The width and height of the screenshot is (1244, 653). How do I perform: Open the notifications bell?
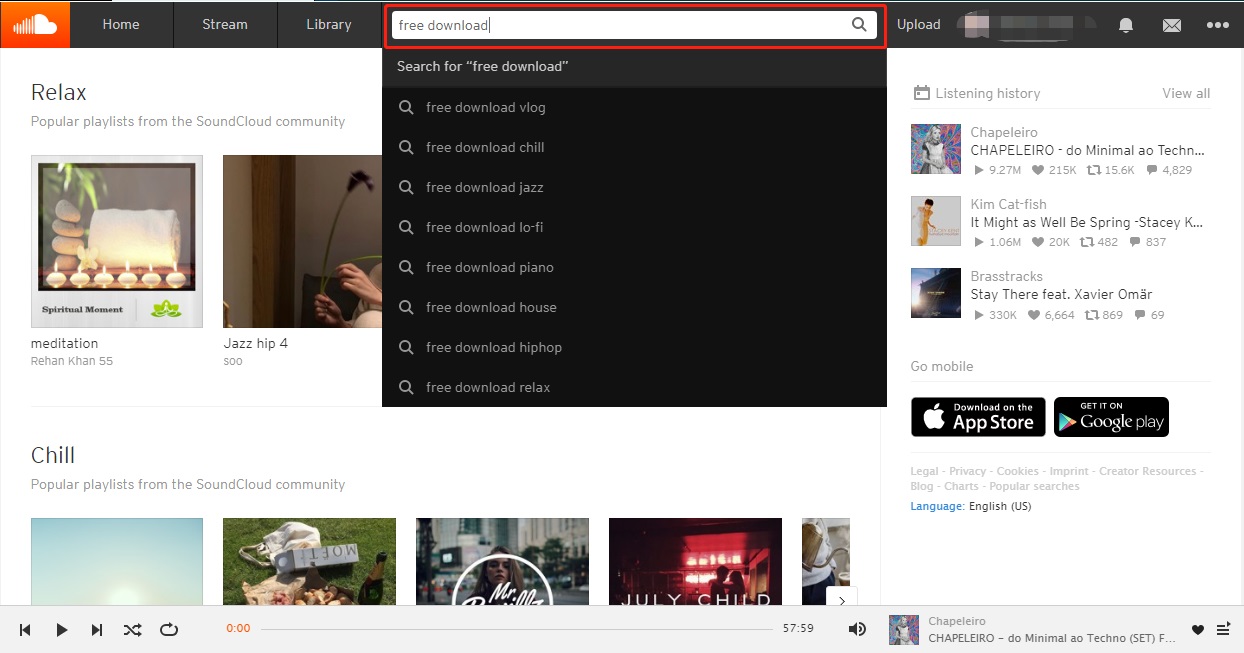pos(1126,25)
